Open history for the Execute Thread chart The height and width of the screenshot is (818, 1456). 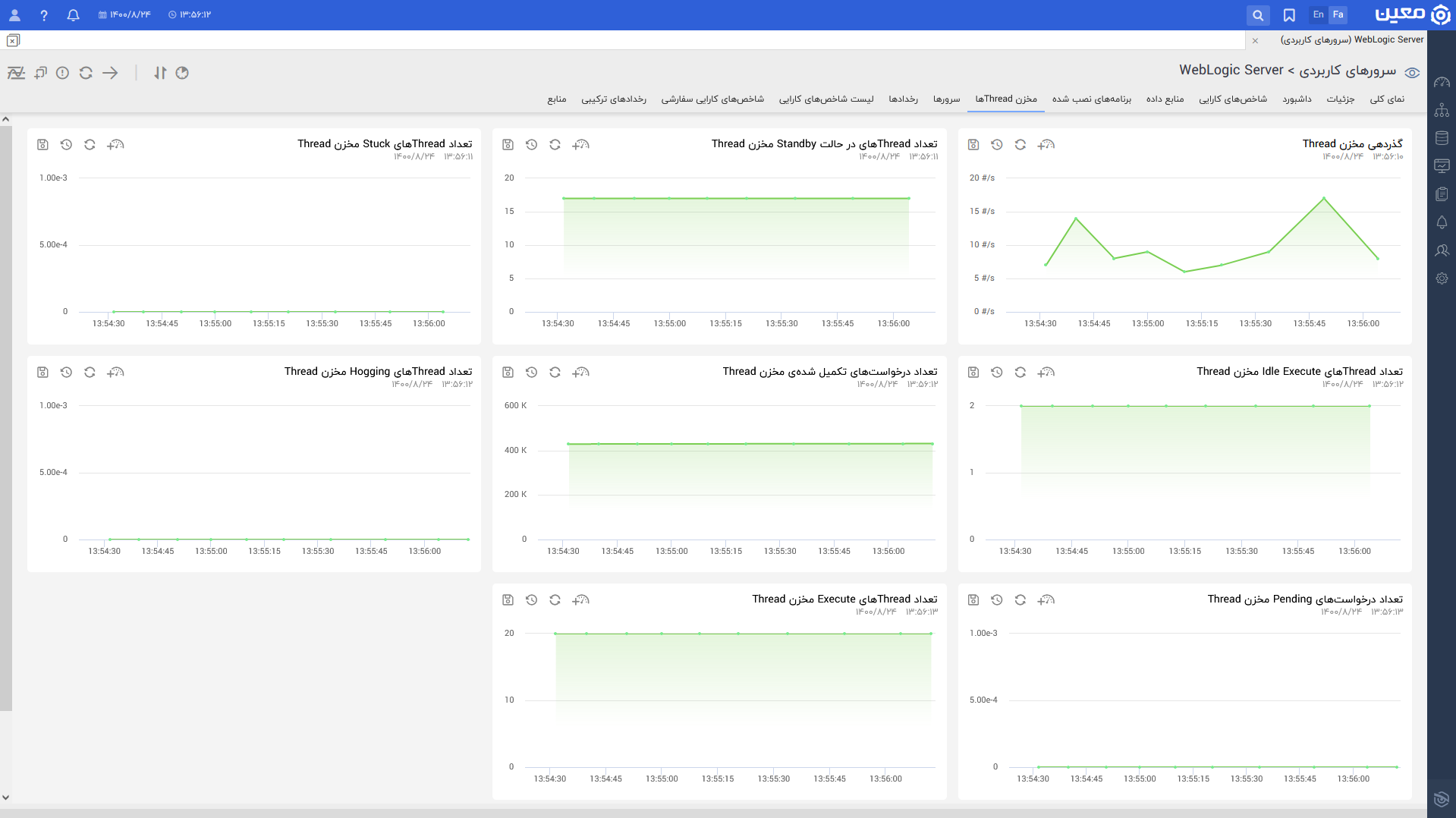pos(531,600)
